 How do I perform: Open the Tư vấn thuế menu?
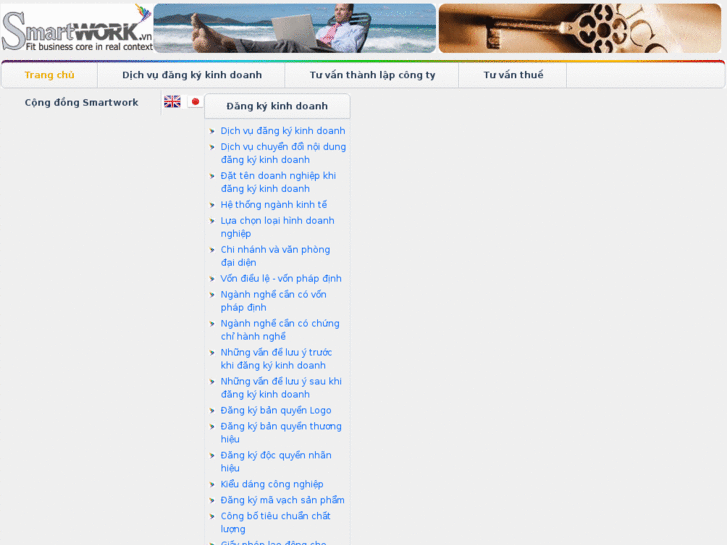tap(513, 75)
